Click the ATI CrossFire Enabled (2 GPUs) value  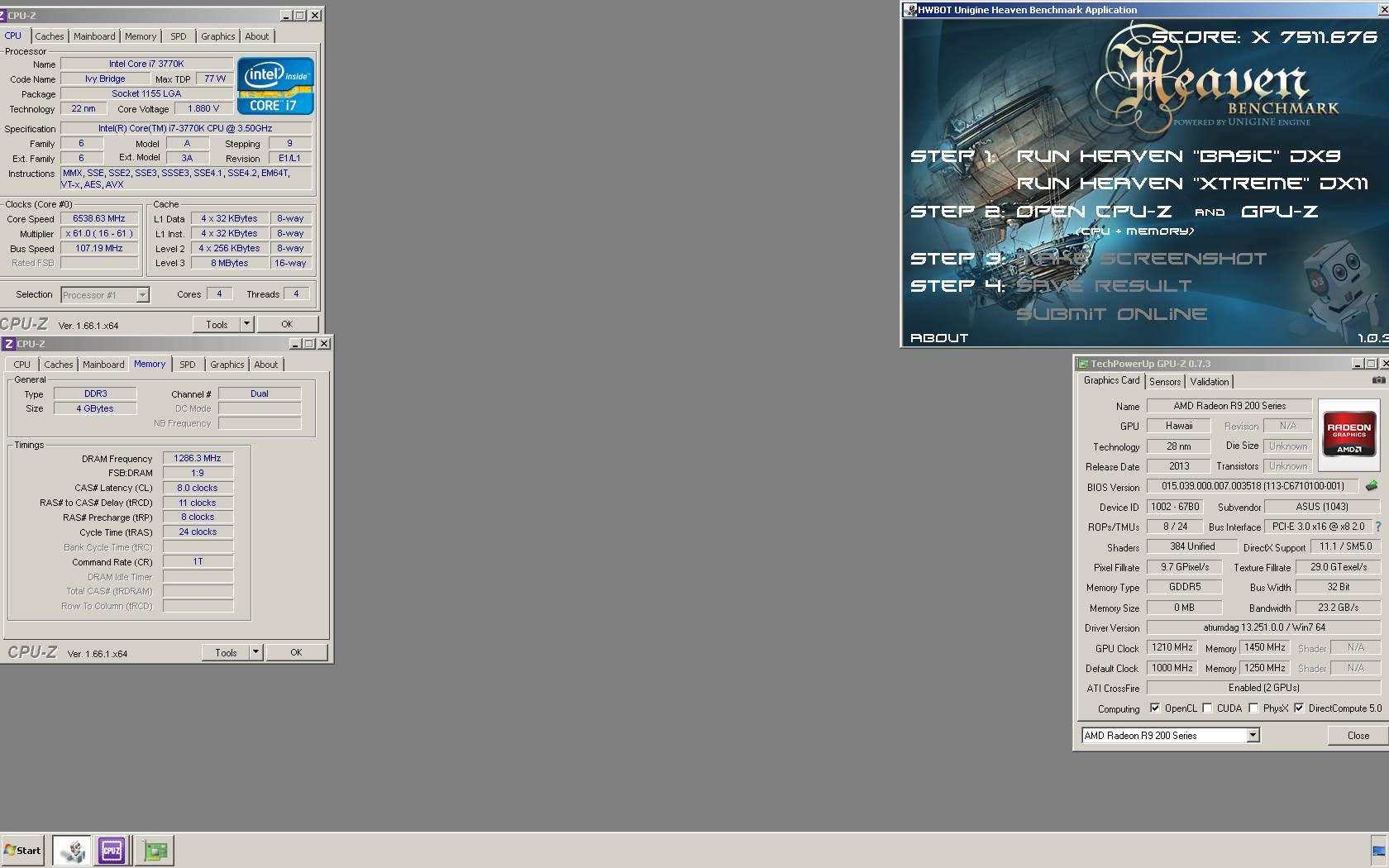1263,688
